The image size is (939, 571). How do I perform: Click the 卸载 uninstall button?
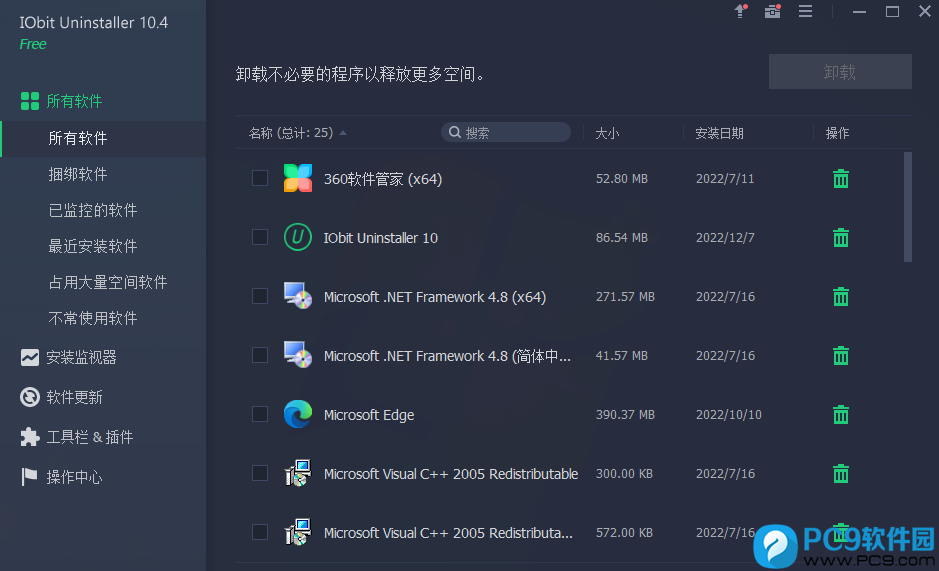click(840, 72)
